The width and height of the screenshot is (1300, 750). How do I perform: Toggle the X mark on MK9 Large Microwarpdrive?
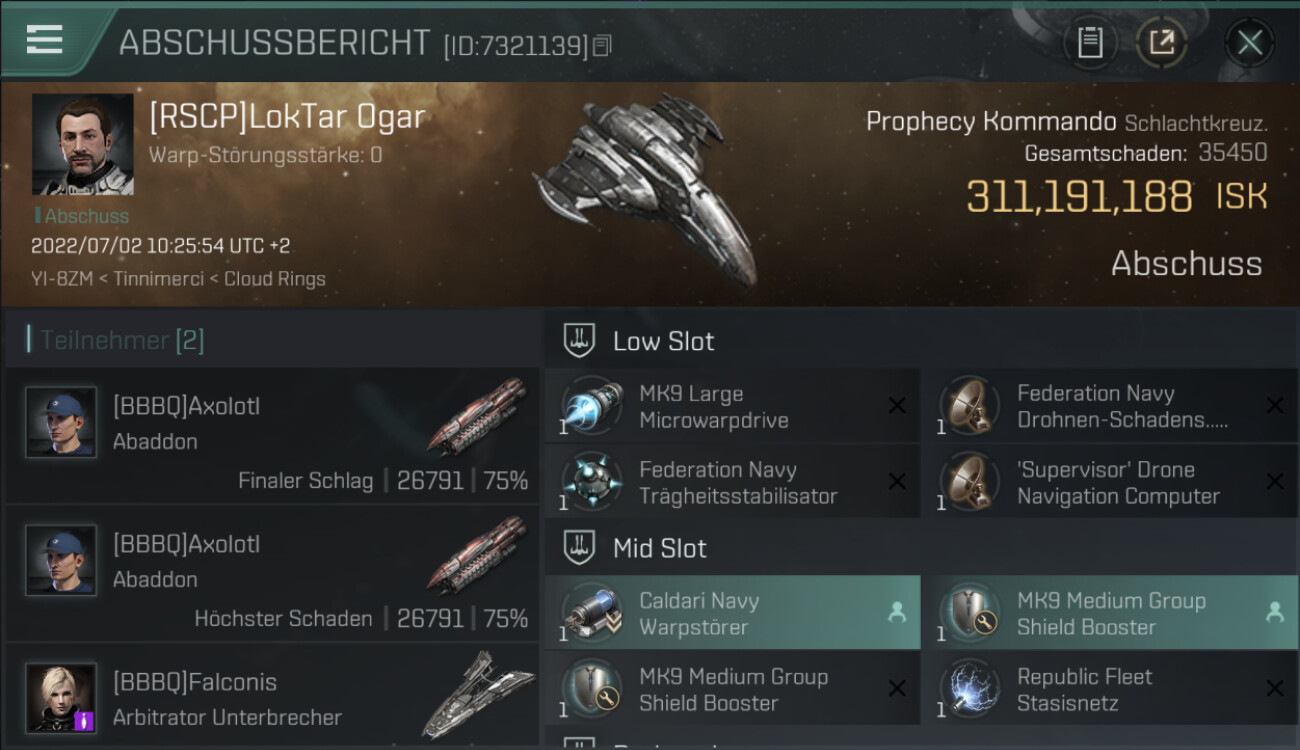pos(897,406)
